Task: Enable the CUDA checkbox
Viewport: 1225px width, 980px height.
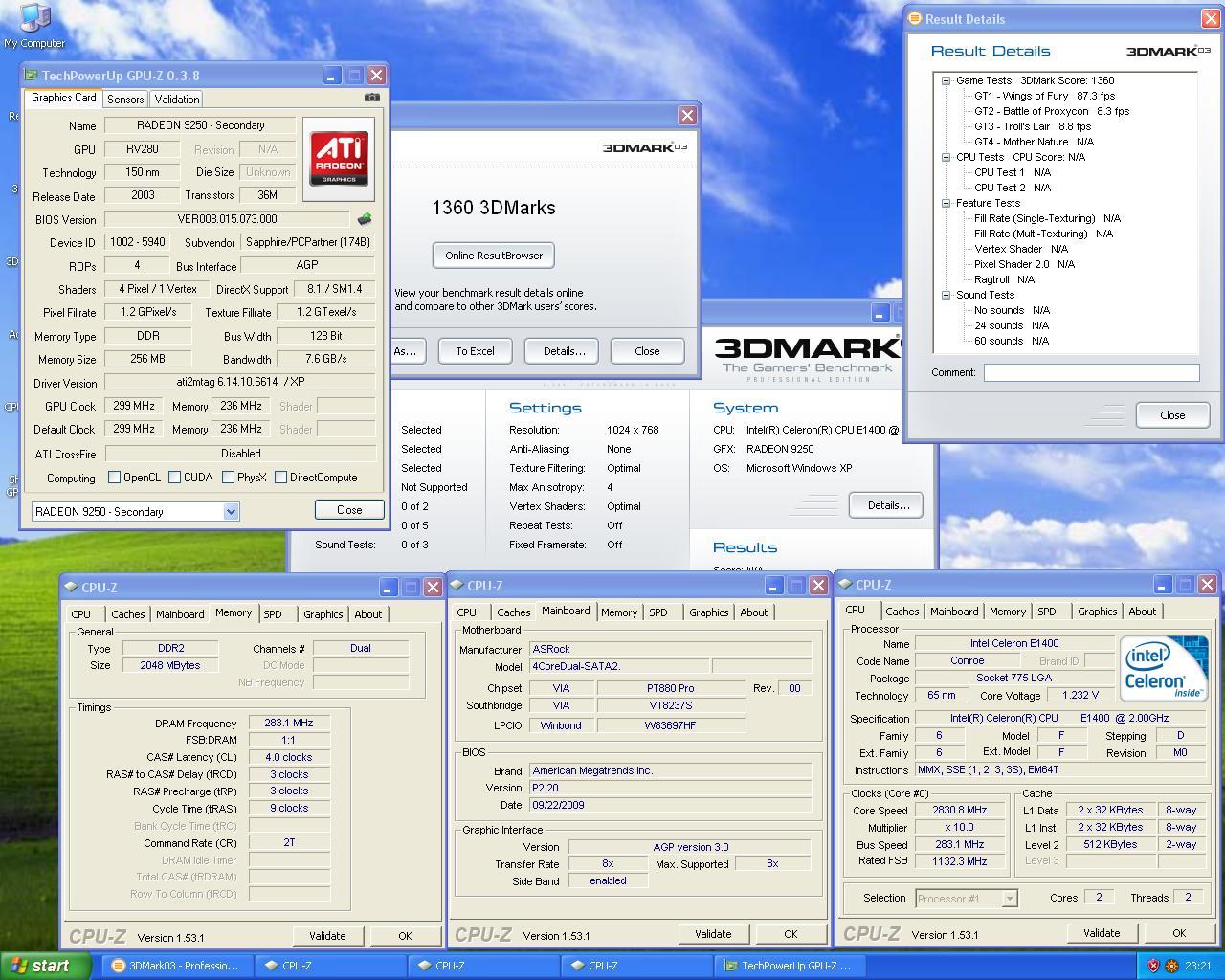Action: coord(175,478)
